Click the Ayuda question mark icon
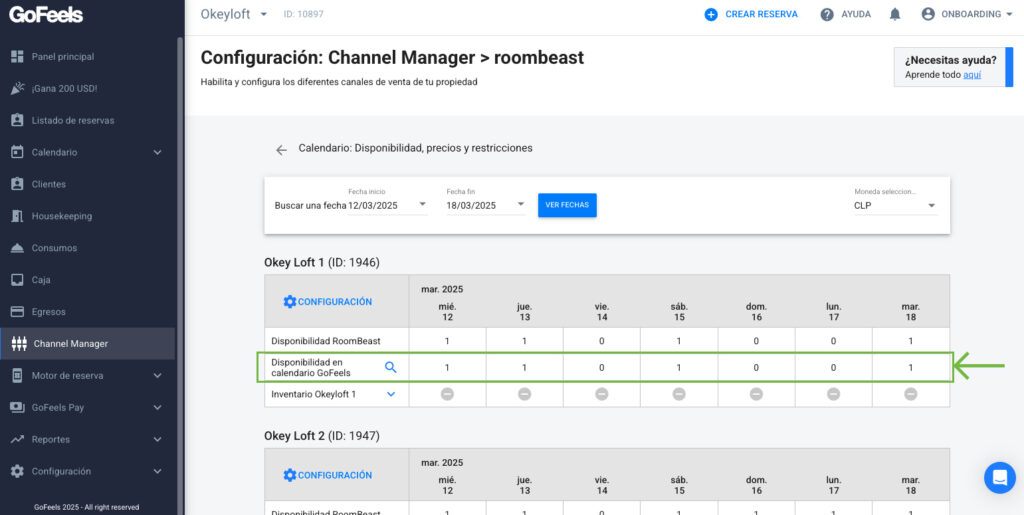This screenshot has height=515, width=1024. (x=827, y=14)
